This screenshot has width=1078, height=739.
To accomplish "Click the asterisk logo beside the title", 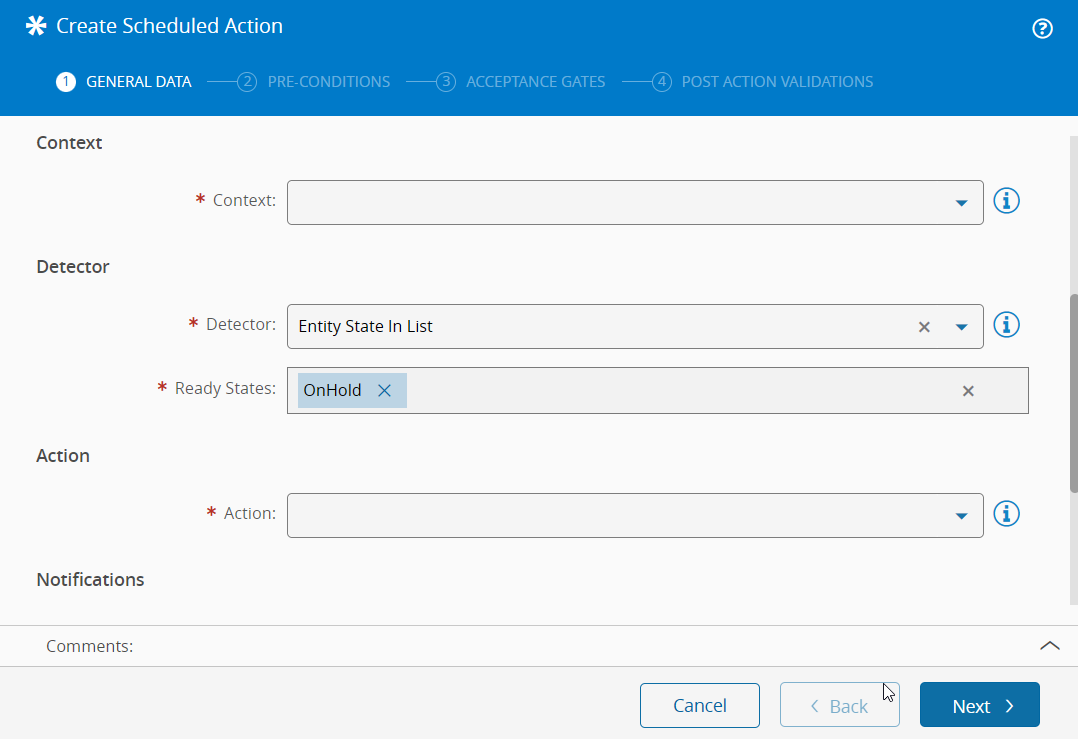I will click(36, 27).
